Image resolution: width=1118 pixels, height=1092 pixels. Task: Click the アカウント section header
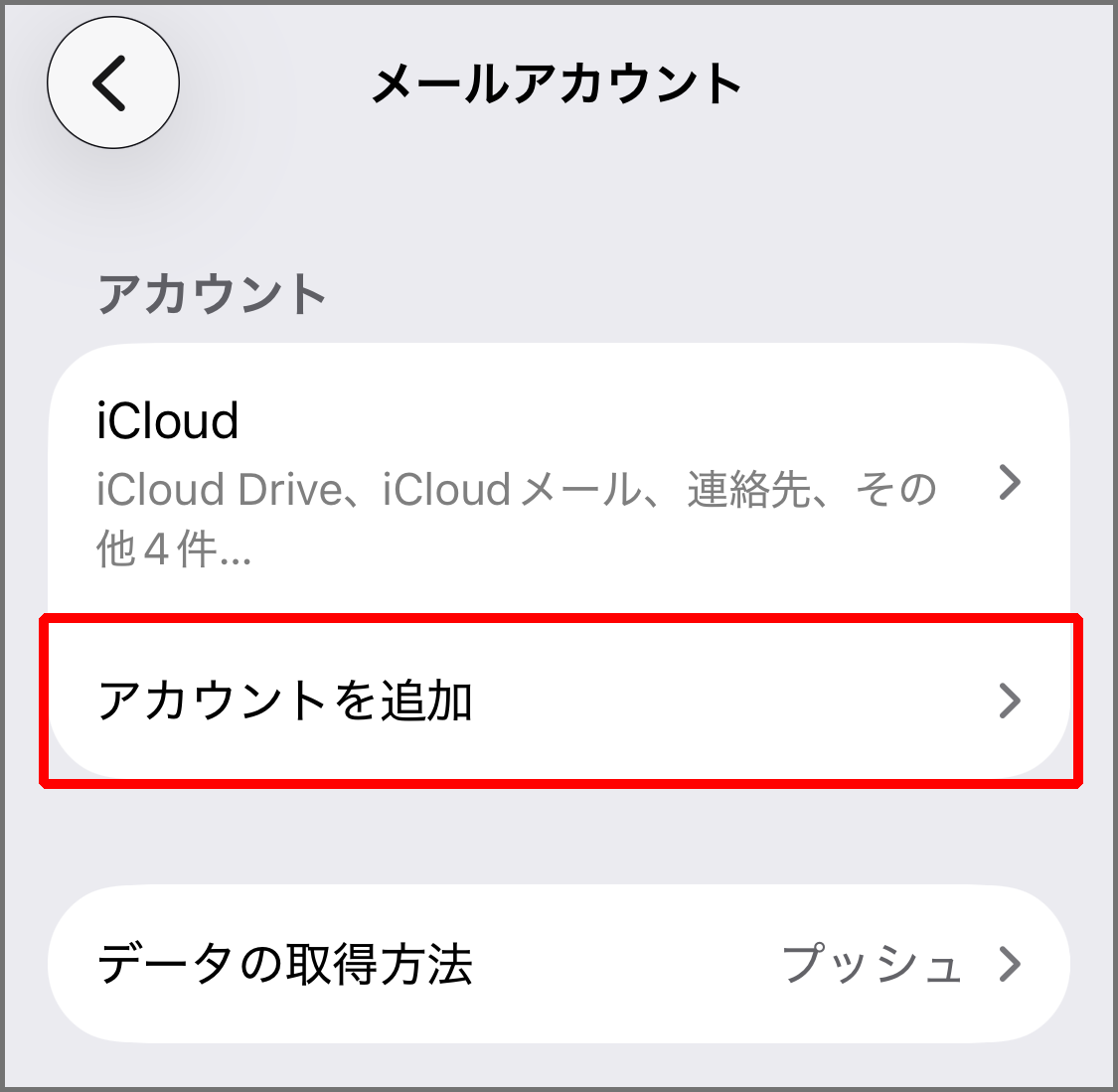[212, 295]
